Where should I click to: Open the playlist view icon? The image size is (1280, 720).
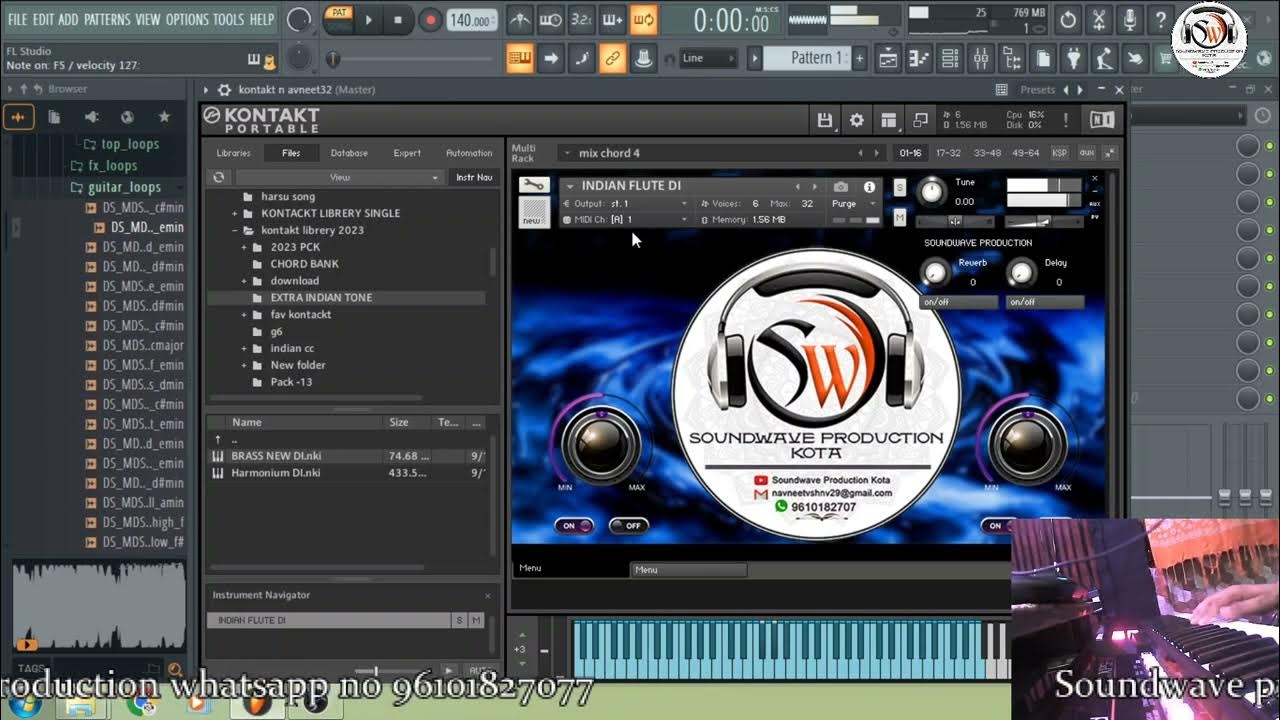coord(887,58)
